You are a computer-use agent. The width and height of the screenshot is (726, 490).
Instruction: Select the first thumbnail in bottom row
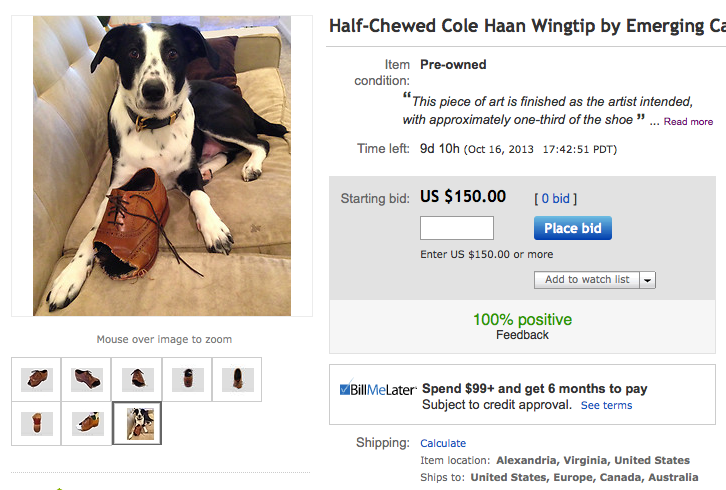37,423
